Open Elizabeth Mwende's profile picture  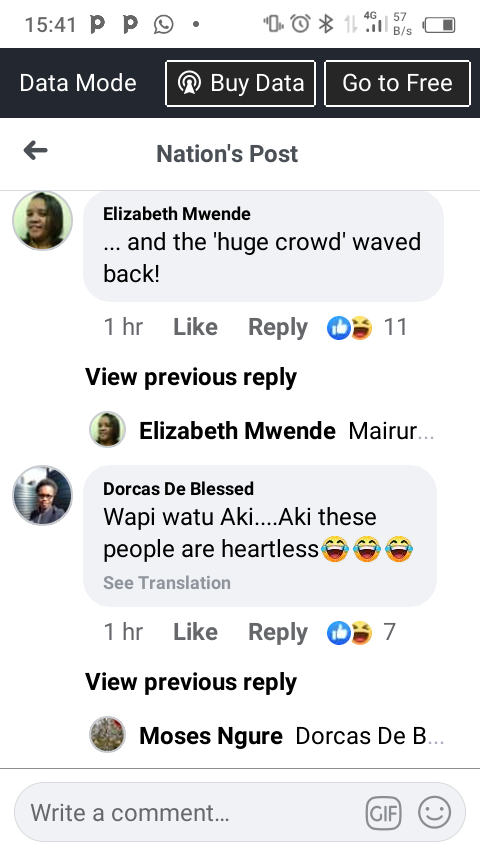click(42, 221)
